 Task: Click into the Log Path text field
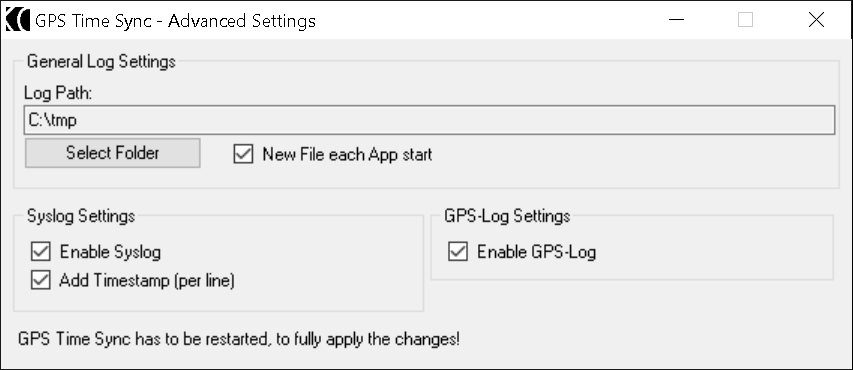(429, 120)
